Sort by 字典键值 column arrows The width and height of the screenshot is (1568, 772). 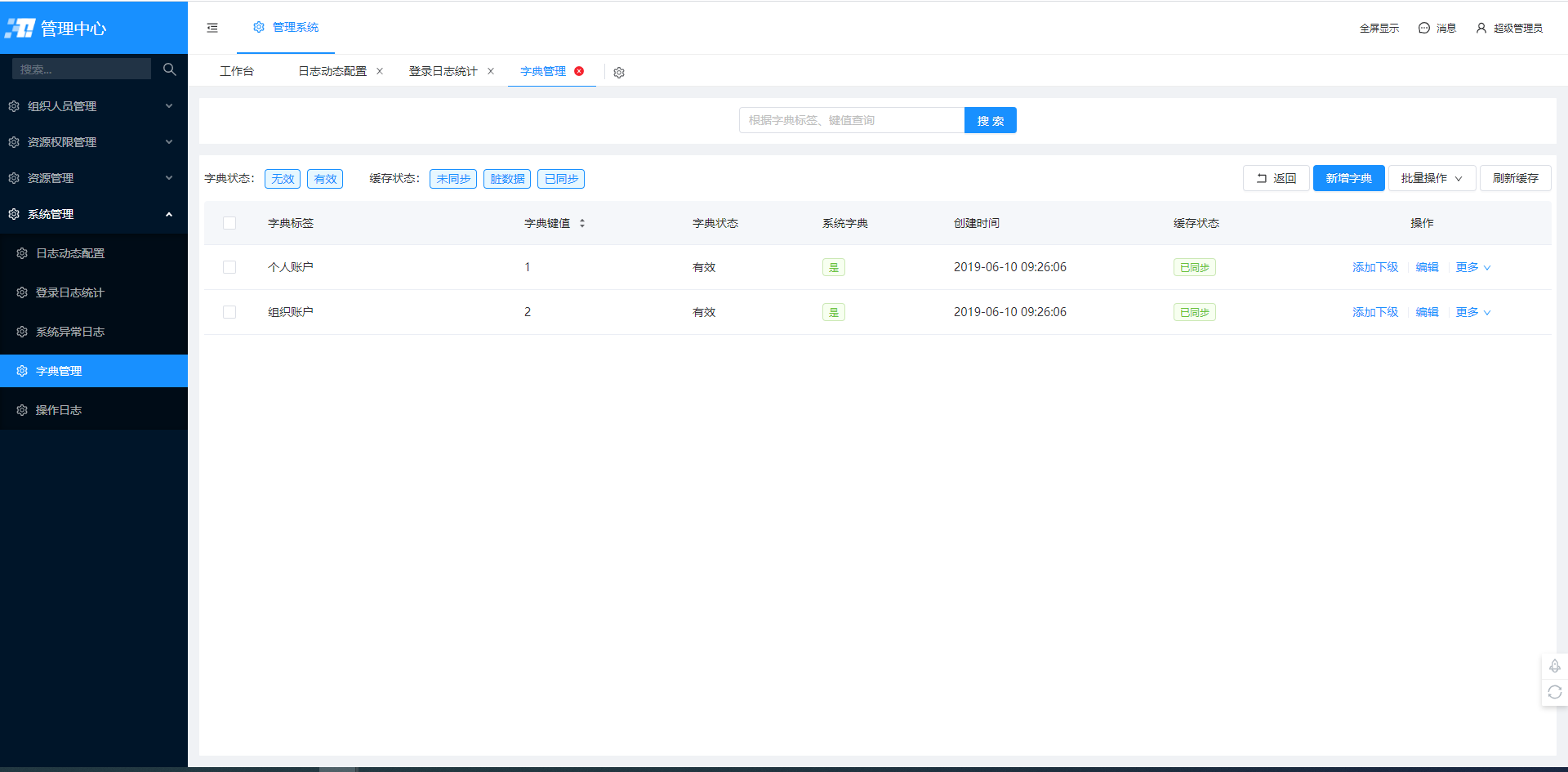coord(582,223)
